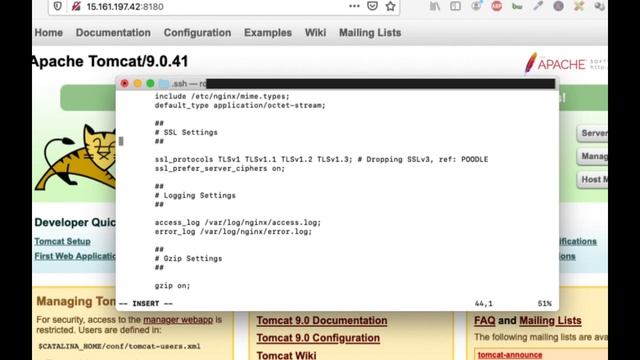Click the default_type application/octet-stream line
The image size is (640, 360).
coord(240,105)
